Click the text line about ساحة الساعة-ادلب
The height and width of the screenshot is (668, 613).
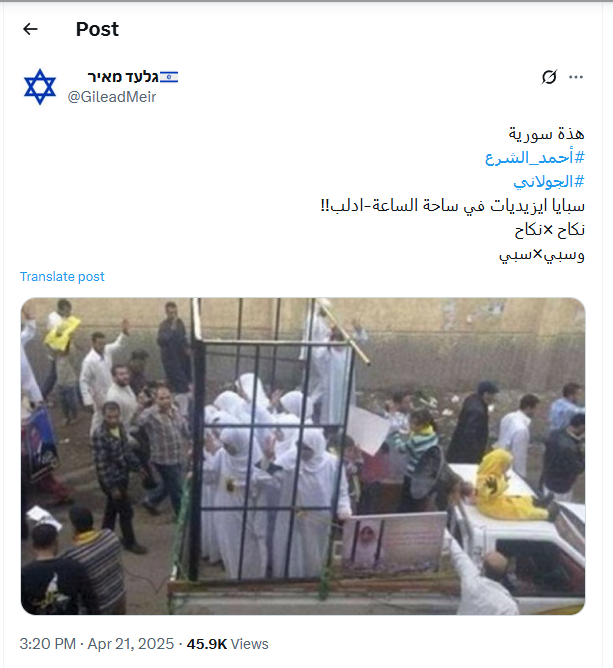[452, 206]
